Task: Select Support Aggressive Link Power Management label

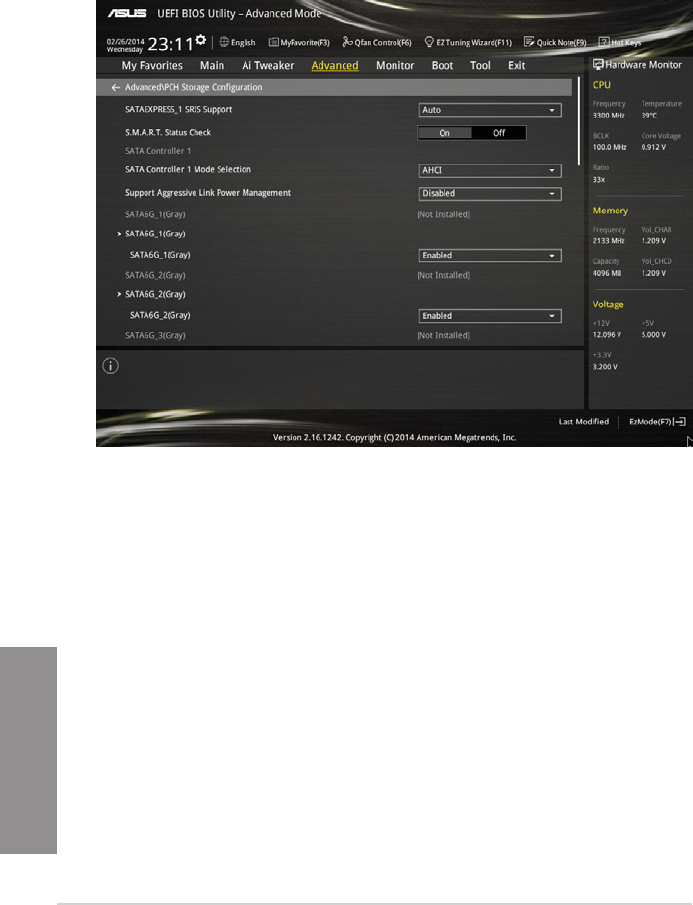Action: pyautogui.click(x=208, y=193)
